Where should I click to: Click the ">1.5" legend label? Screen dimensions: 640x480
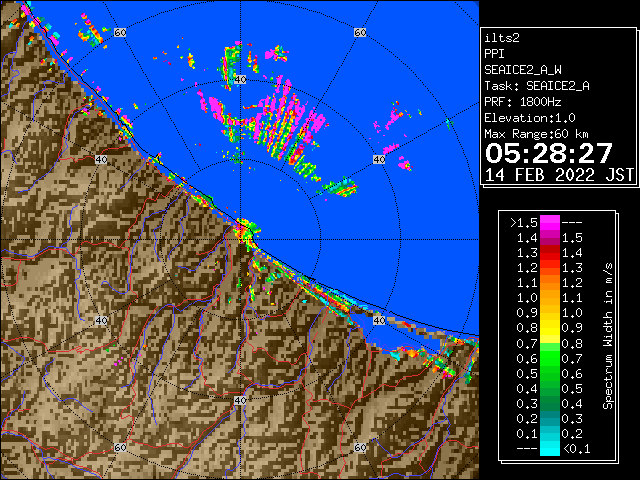pyautogui.click(x=524, y=223)
